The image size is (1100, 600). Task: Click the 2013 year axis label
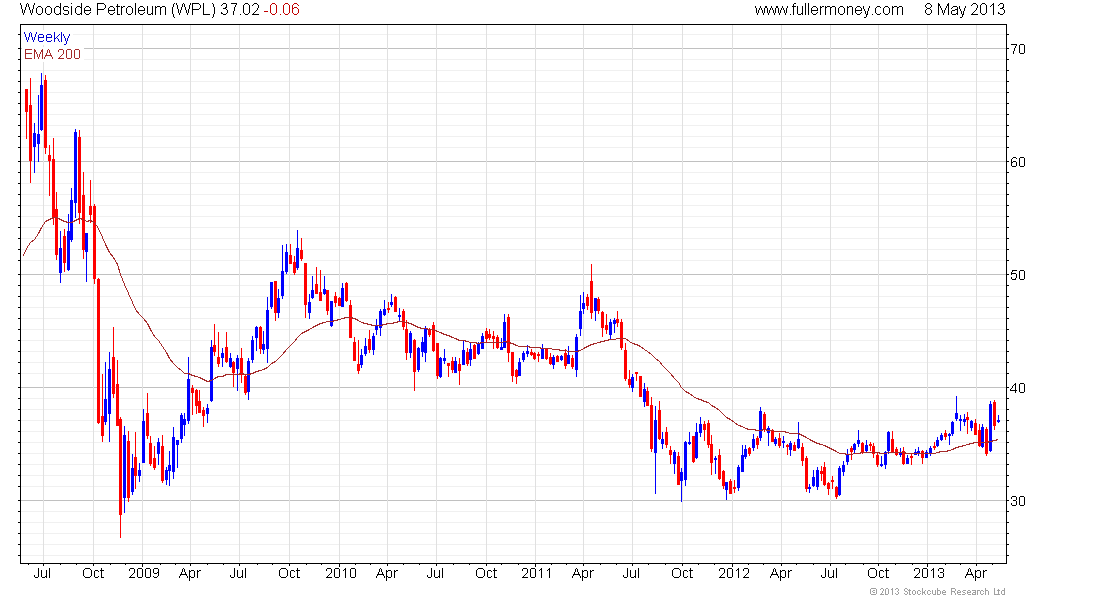929,573
